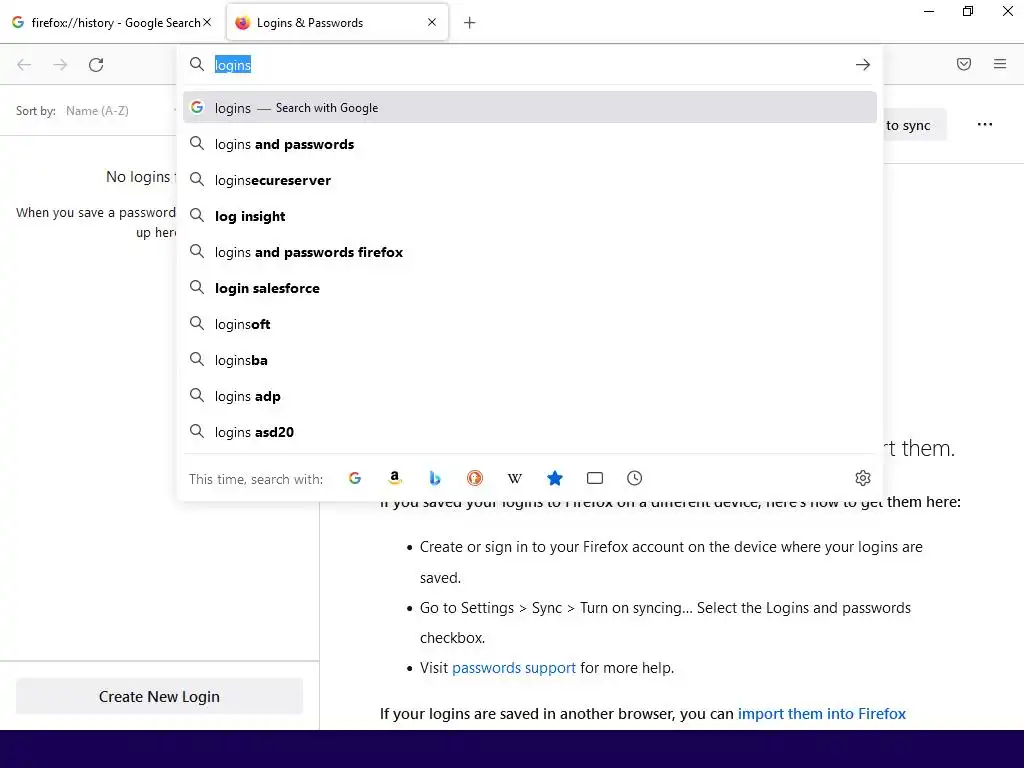Image resolution: width=1024 pixels, height=768 pixels.
Task: Search this time with Google icon
Action: pyautogui.click(x=355, y=478)
